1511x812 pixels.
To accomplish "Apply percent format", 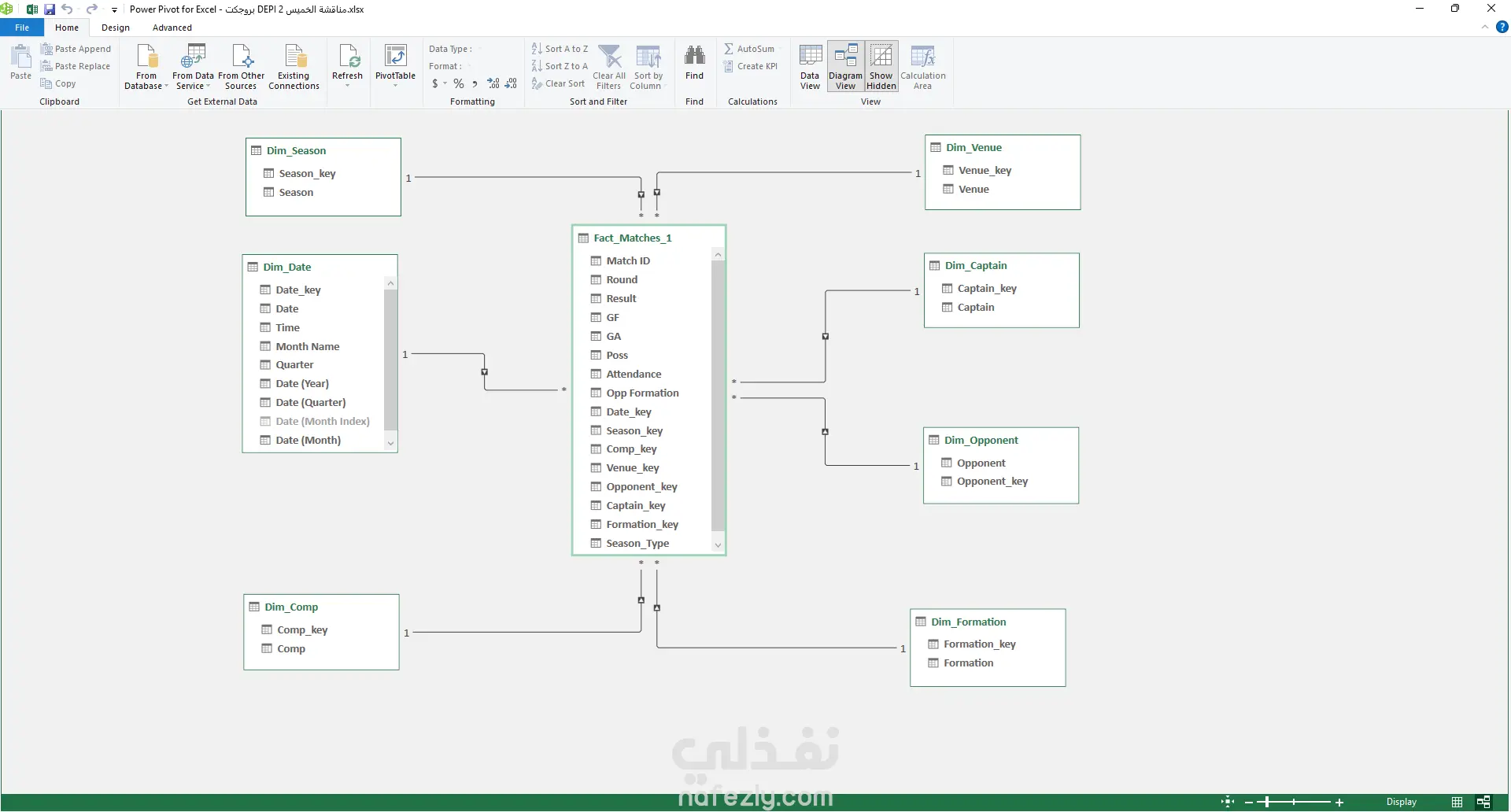I will [x=459, y=83].
